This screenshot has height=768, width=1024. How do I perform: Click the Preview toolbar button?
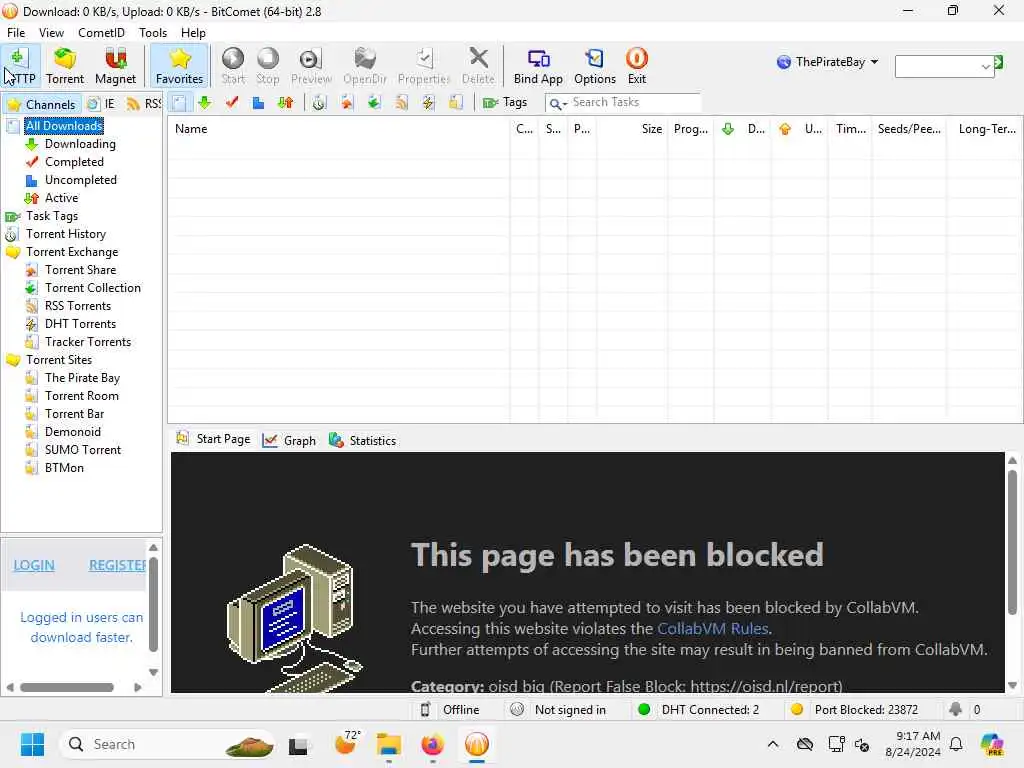311,66
